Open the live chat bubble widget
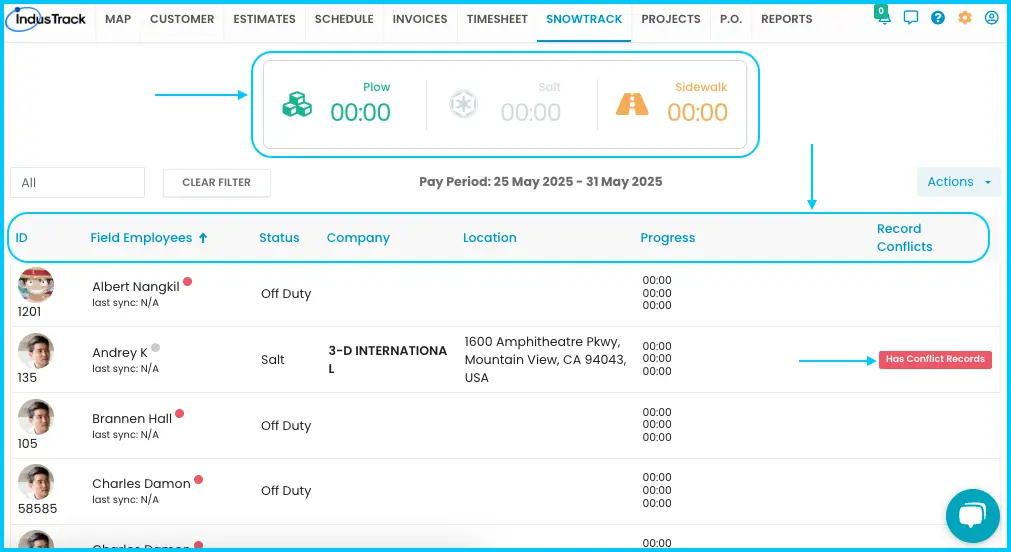This screenshot has width=1011, height=552. [972, 515]
